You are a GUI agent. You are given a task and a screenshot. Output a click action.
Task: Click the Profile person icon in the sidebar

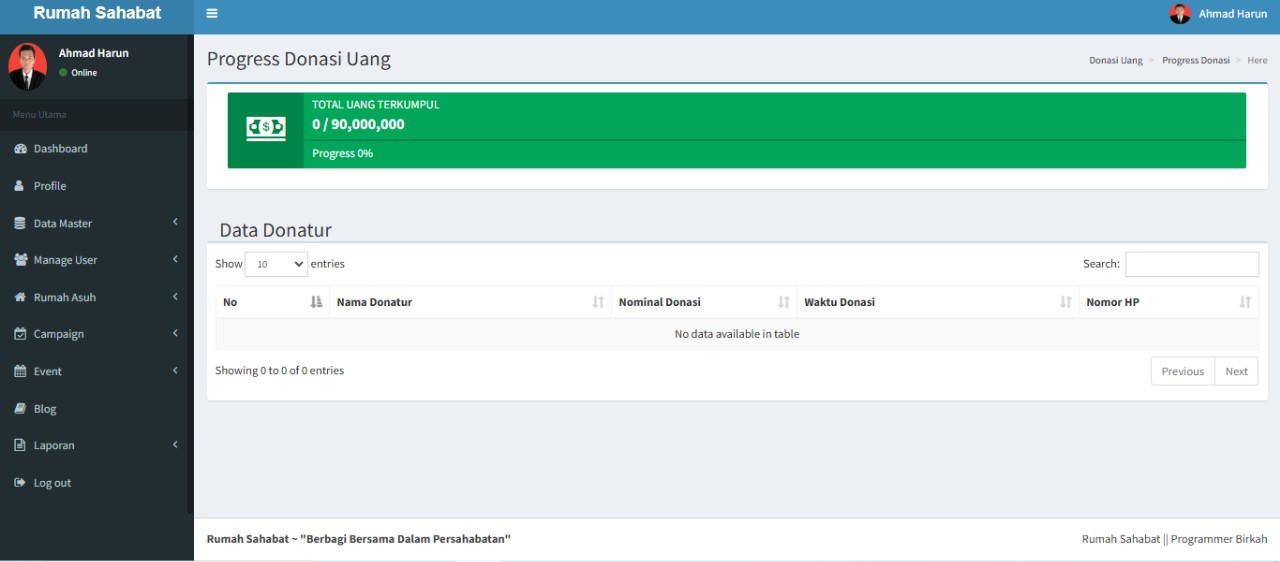click(19, 186)
